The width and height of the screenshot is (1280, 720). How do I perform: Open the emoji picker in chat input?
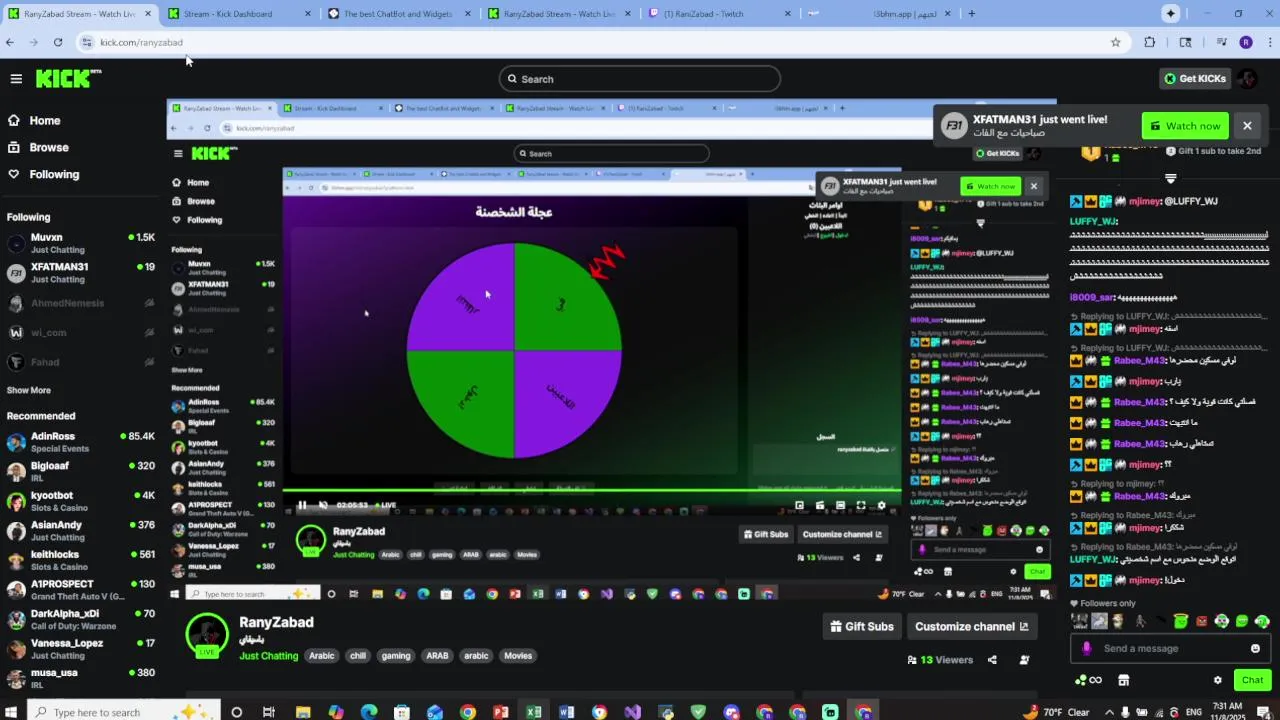pos(1255,648)
